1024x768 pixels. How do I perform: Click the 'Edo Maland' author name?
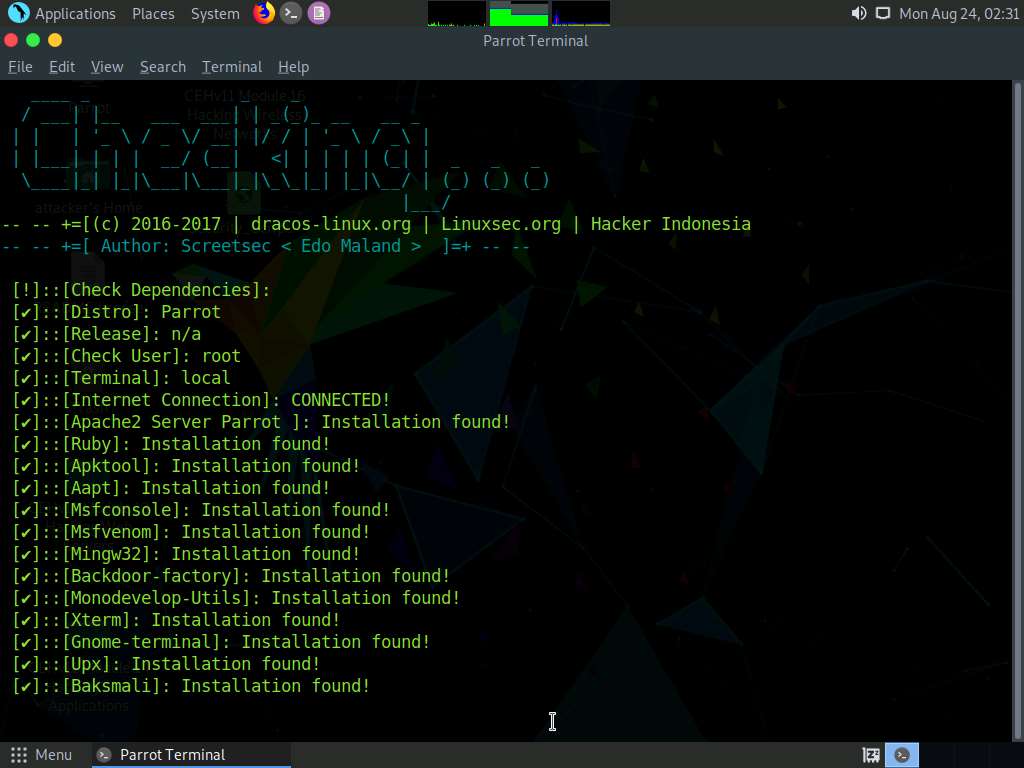[351, 246]
